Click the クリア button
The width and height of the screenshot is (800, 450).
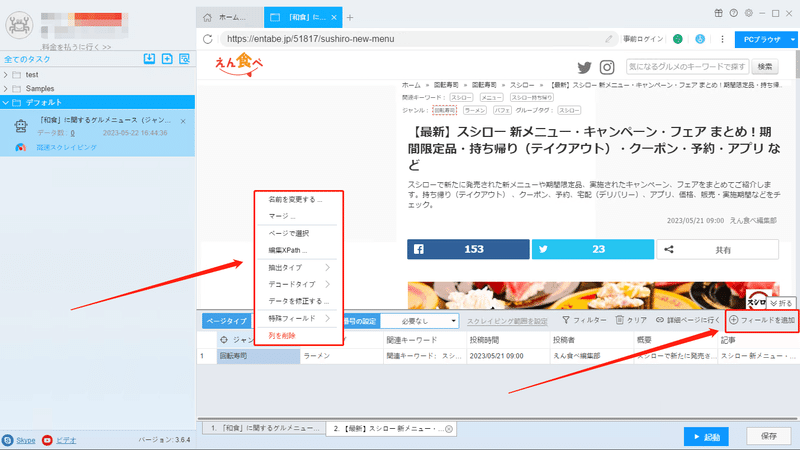pyautogui.click(x=631, y=320)
